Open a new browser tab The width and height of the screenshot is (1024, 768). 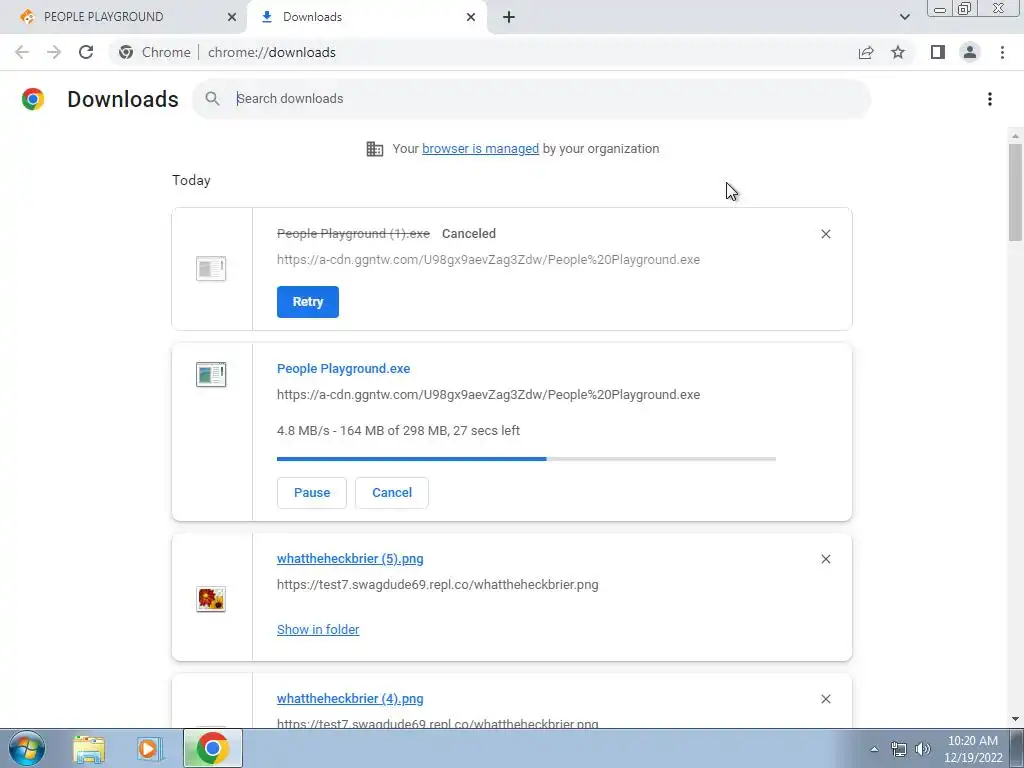pyautogui.click(x=509, y=17)
